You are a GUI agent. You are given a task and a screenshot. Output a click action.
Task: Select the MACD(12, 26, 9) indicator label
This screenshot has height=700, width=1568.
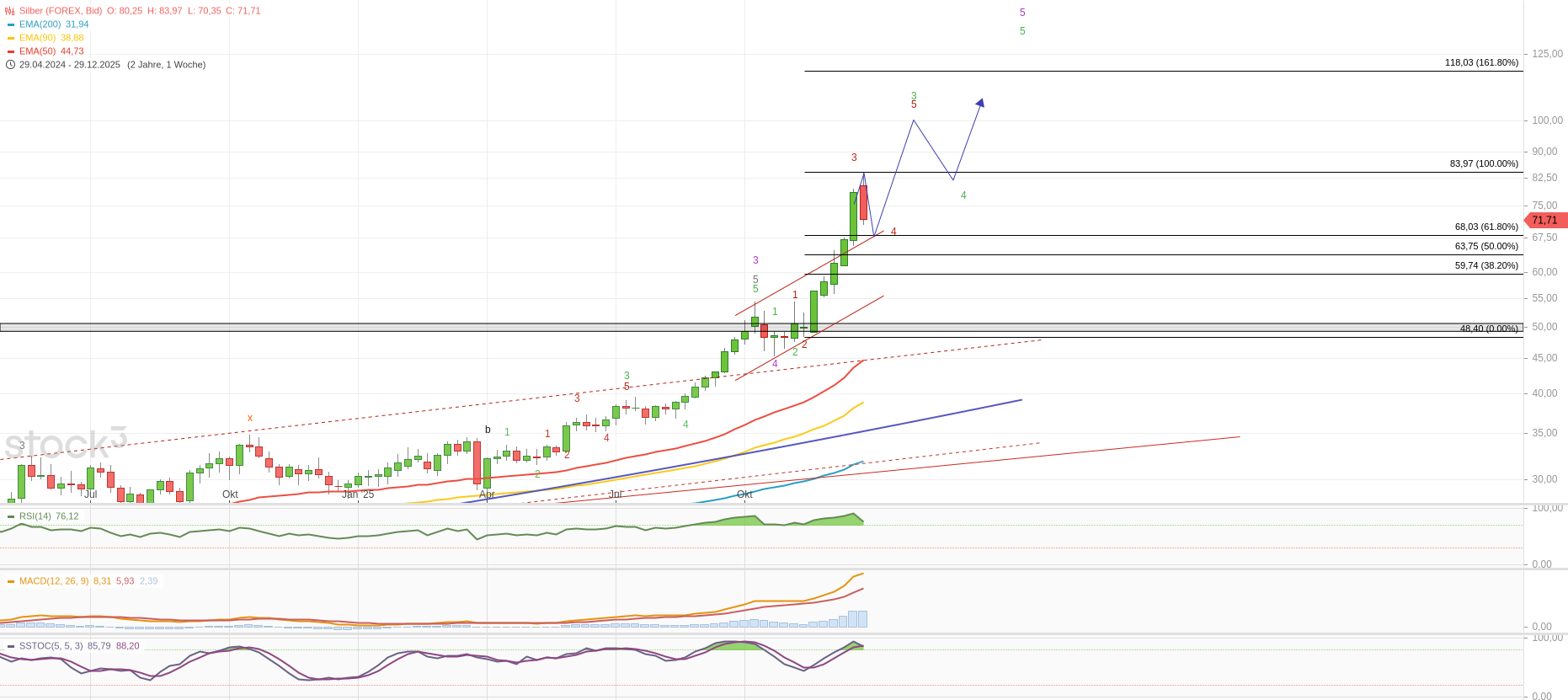[x=54, y=581]
